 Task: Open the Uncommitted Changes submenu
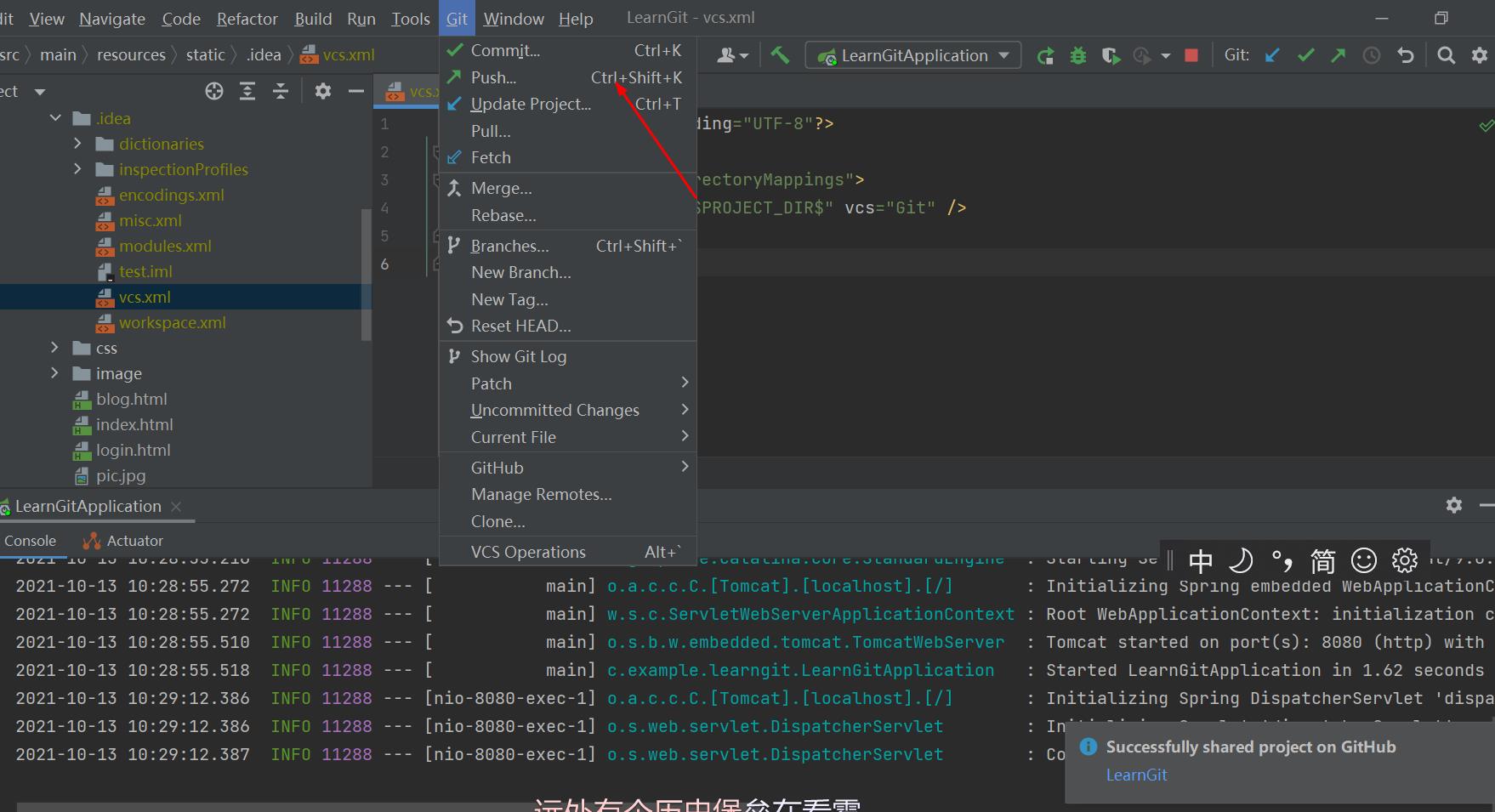tap(568, 410)
